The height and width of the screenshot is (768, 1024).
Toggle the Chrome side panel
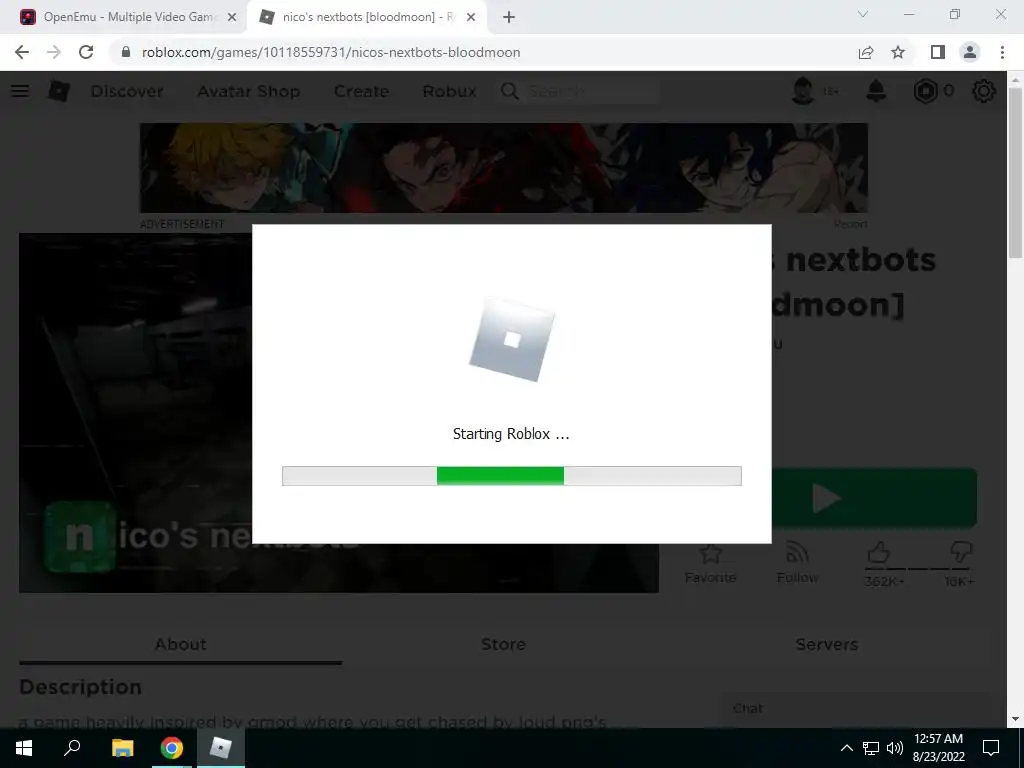point(938,52)
